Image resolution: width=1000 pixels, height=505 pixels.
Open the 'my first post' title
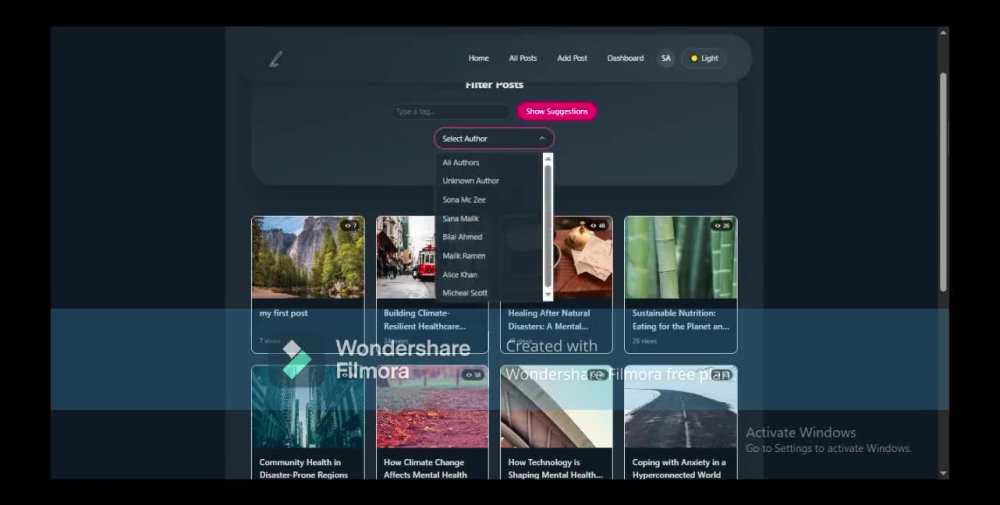[x=283, y=313]
